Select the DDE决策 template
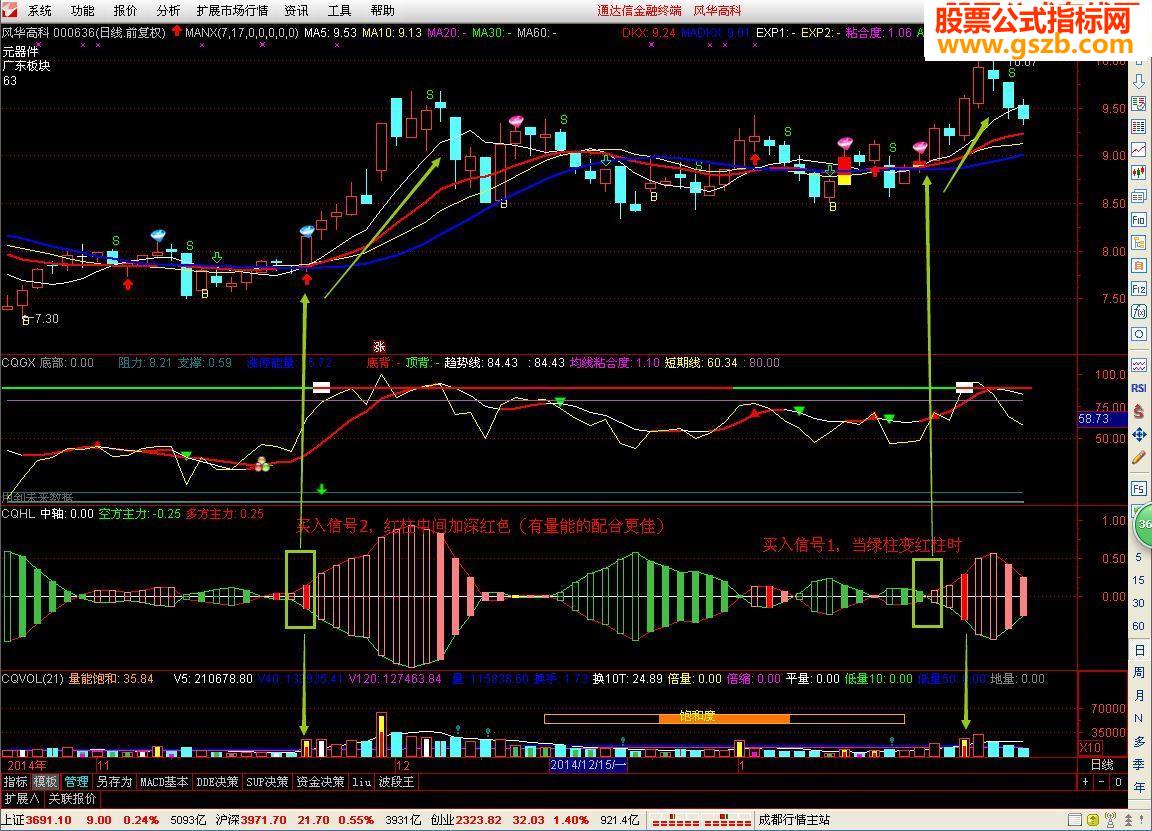Viewport: 1152px width, 831px height. tap(217, 782)
